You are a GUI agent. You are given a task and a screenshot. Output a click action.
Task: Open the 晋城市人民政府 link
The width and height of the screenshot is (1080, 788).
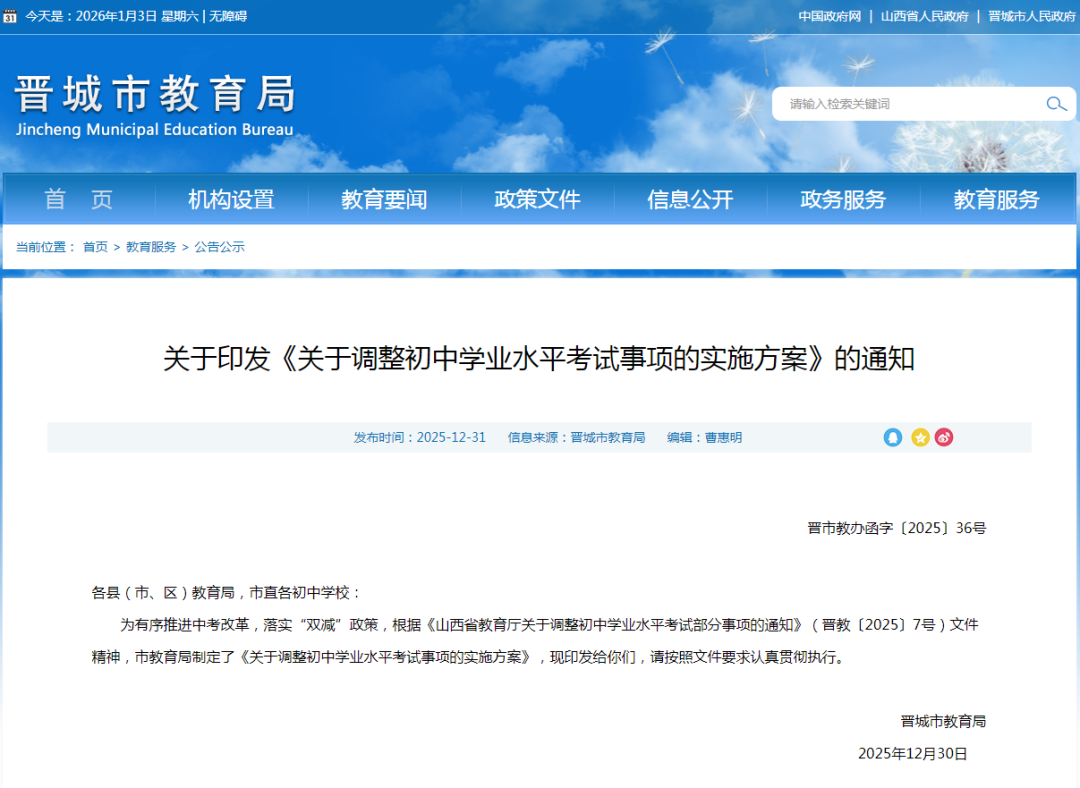pos(1032,16)
